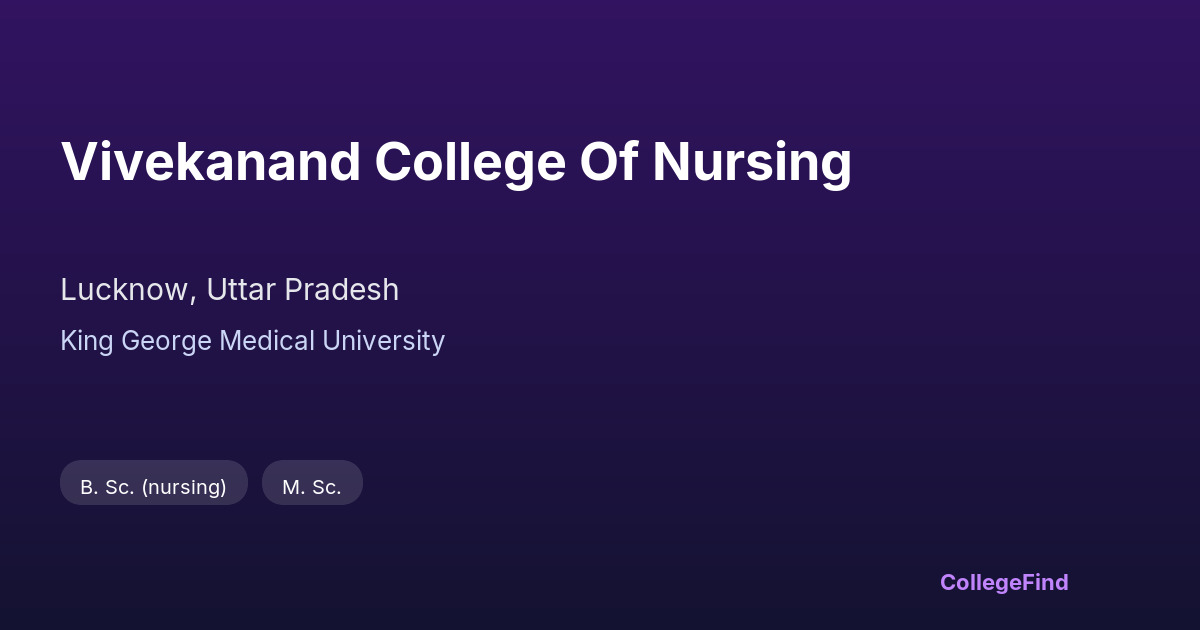Select the M. Sc. course tag
This screenshot has height=630, width=1200.
click(x=312, y=487)
